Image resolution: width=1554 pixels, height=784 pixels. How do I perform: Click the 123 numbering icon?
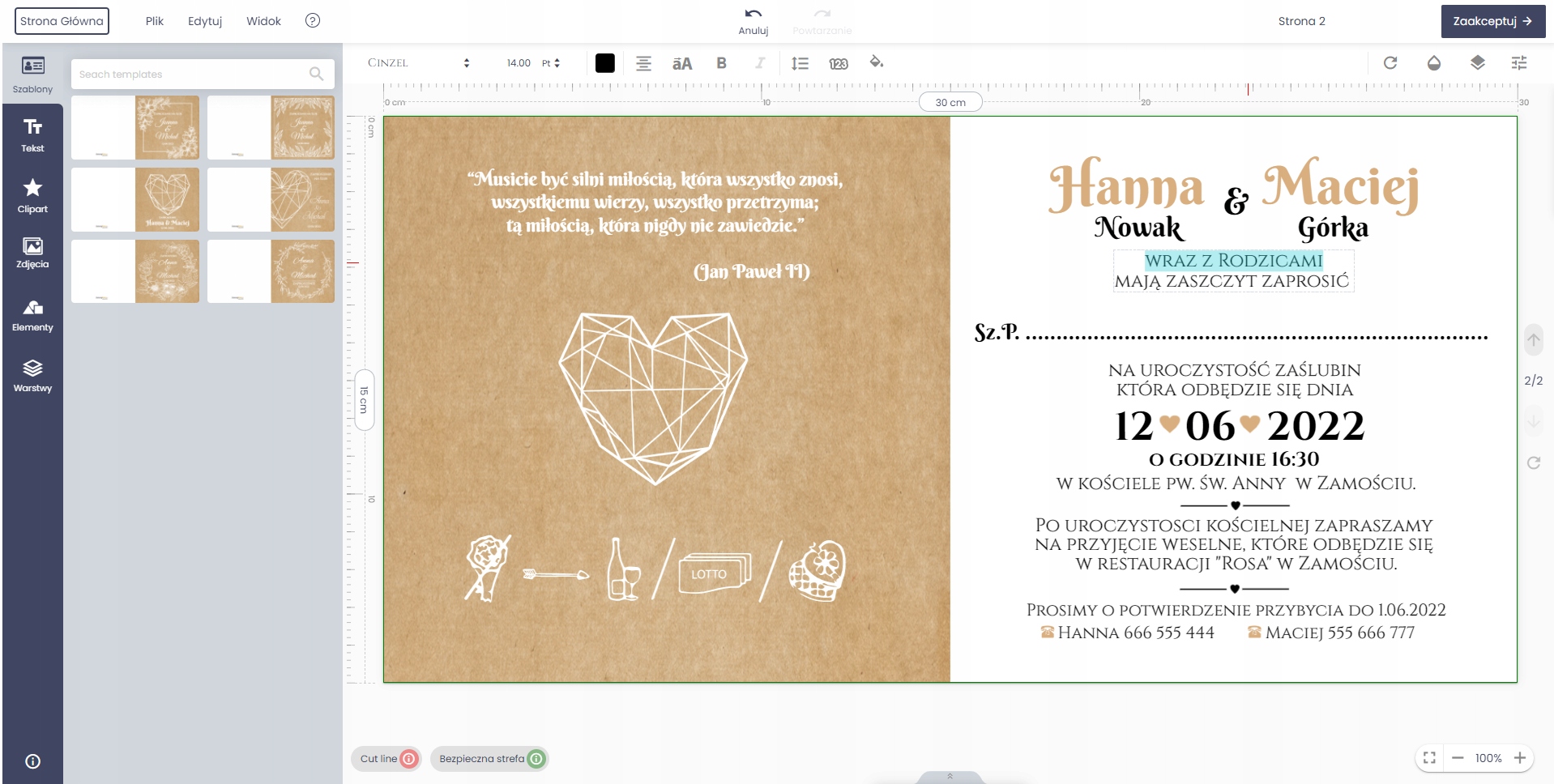(839, 63)
